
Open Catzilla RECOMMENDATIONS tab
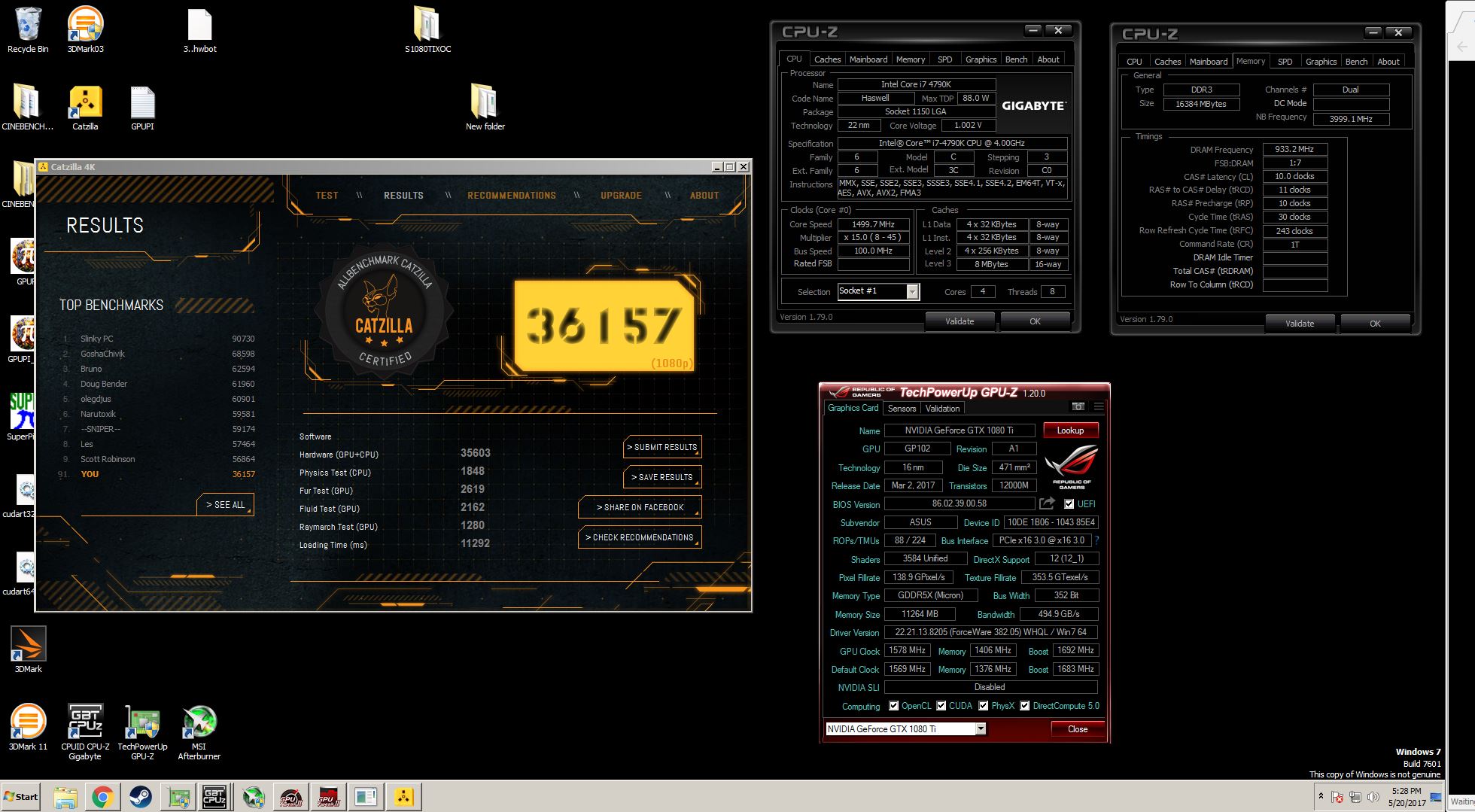click(512, 195)
